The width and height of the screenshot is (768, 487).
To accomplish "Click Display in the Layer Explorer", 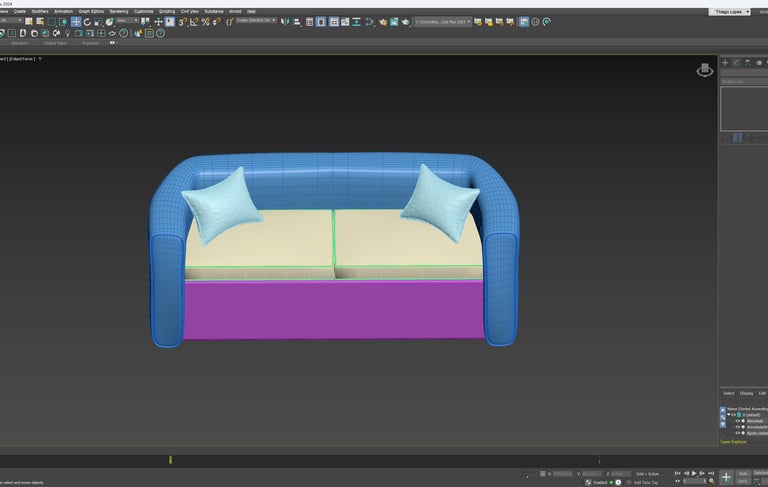I will [746, 393].
